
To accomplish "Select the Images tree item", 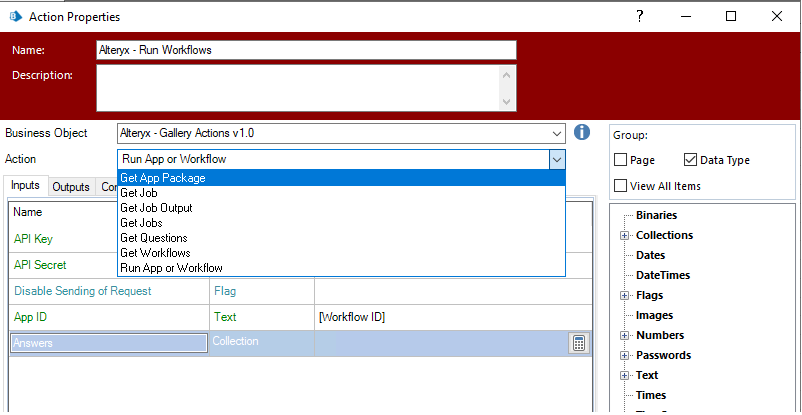I will 654,315.
